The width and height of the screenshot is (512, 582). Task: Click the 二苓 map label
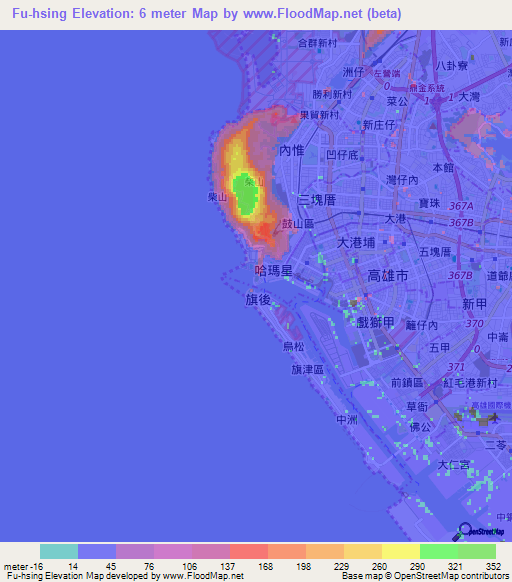coord(496,445)
